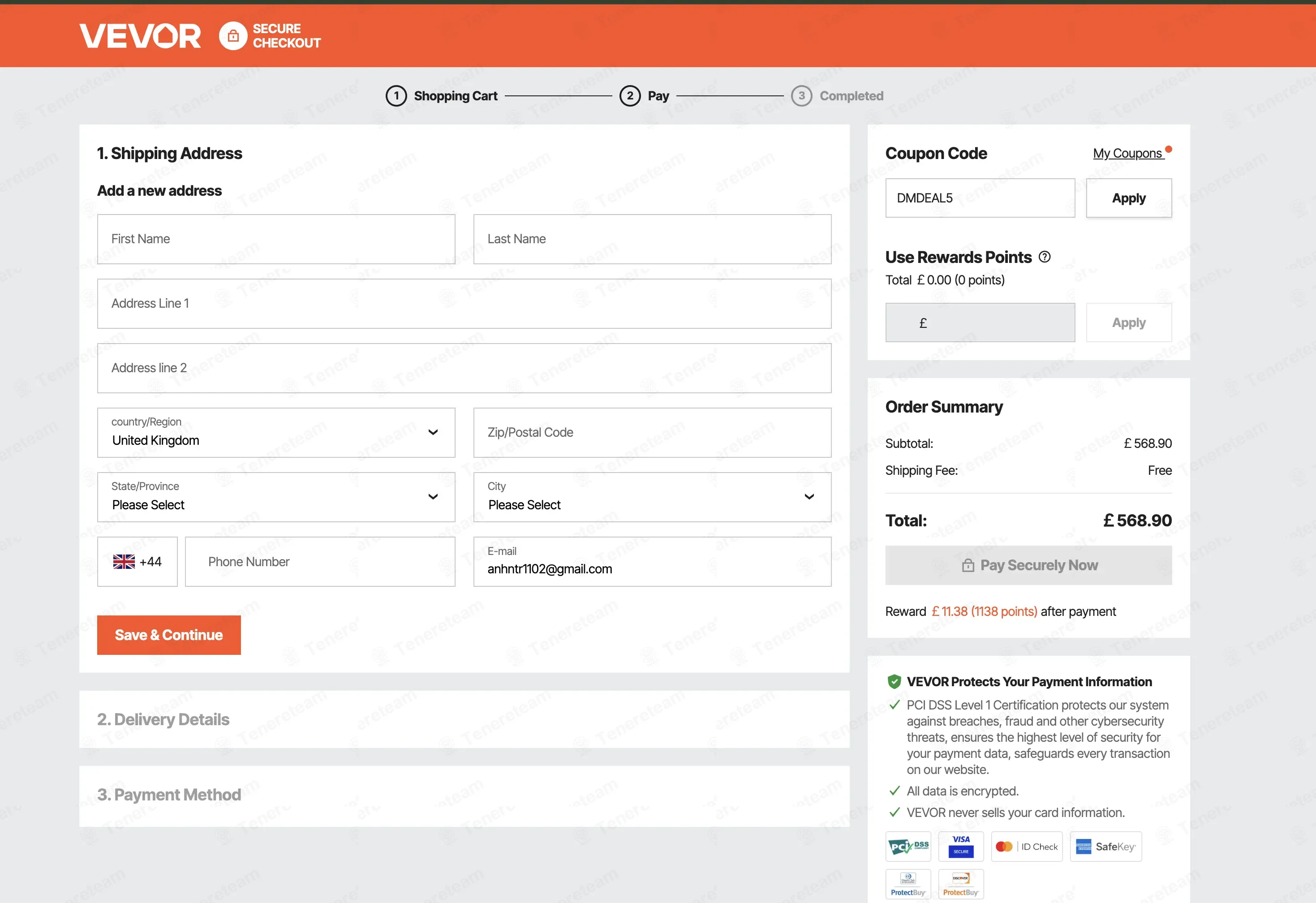Click step 3 circle in progress bar
This screenshot has height=903, width=1316.
tap(801, 96)
